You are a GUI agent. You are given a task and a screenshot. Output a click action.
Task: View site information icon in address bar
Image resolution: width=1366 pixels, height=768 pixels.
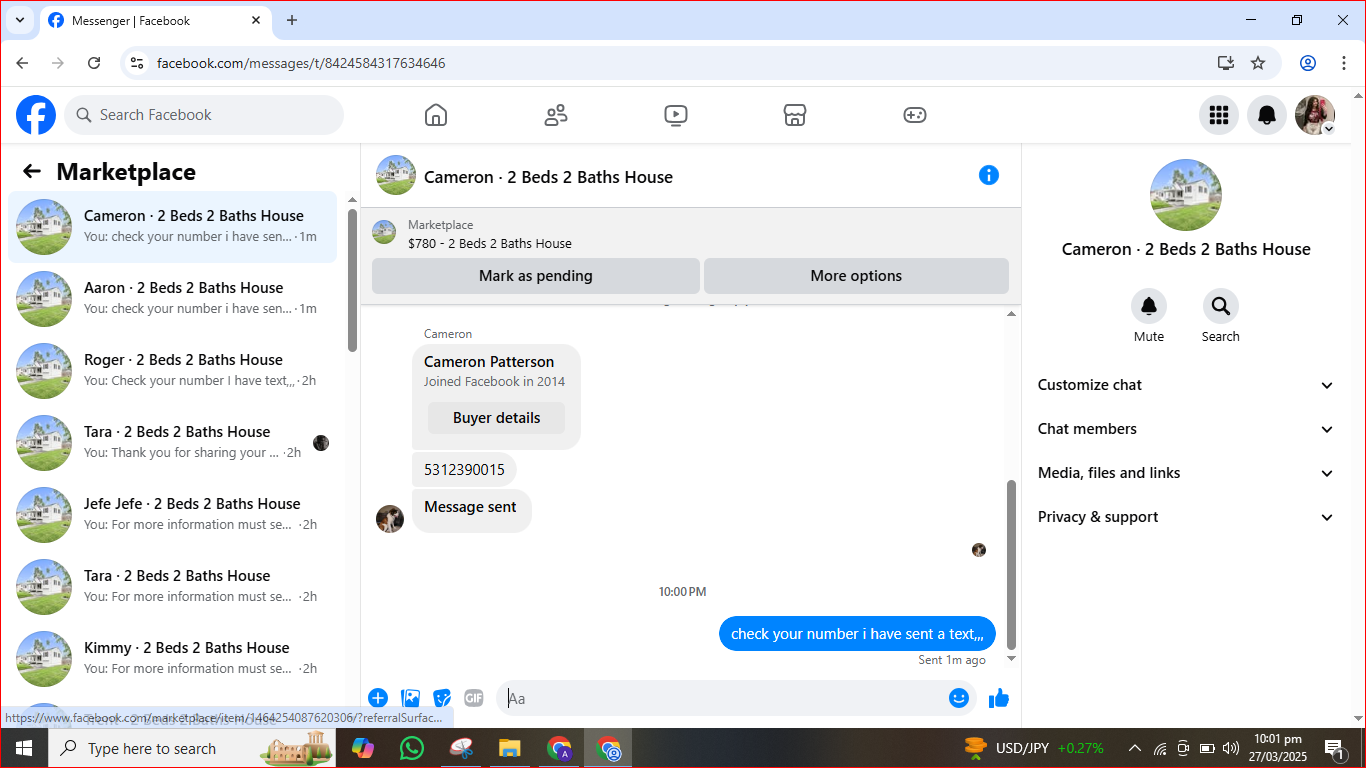[x=138, y=63]
